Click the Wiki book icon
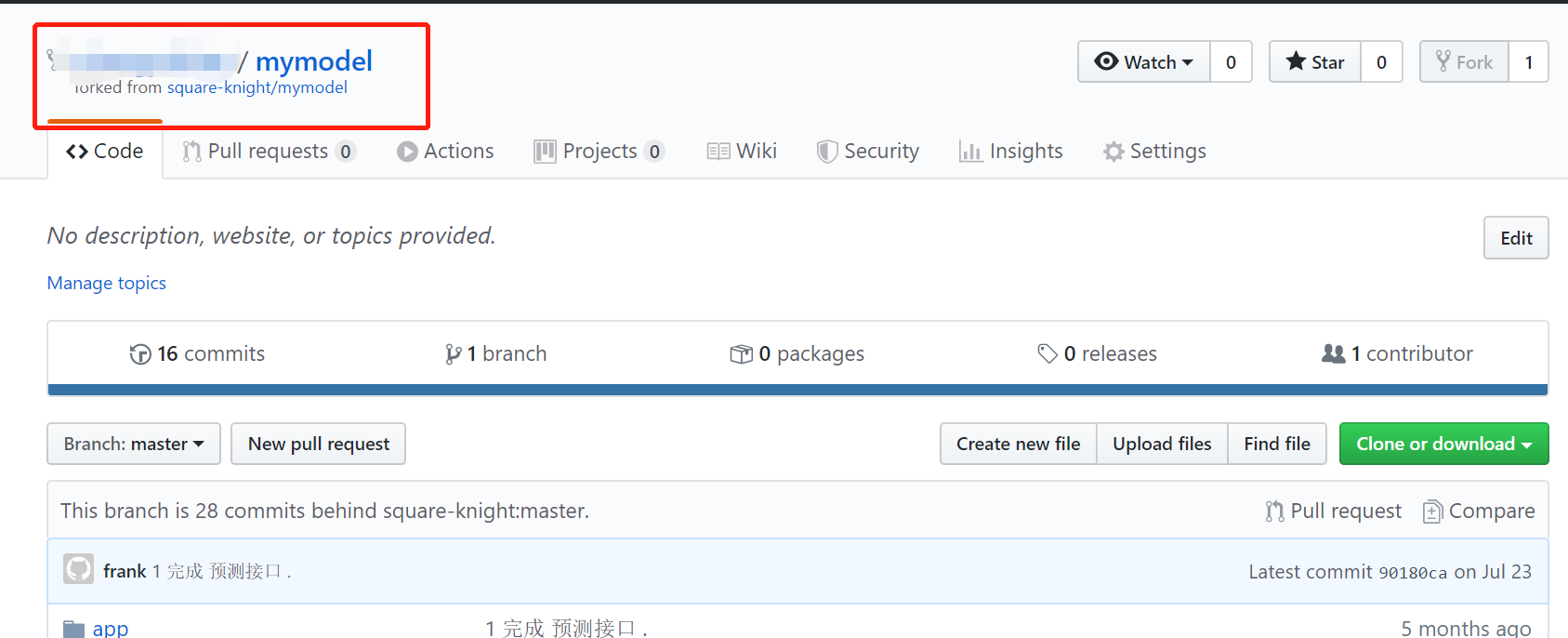Screen dimensions: 1568x638 (x=718, y=152)
